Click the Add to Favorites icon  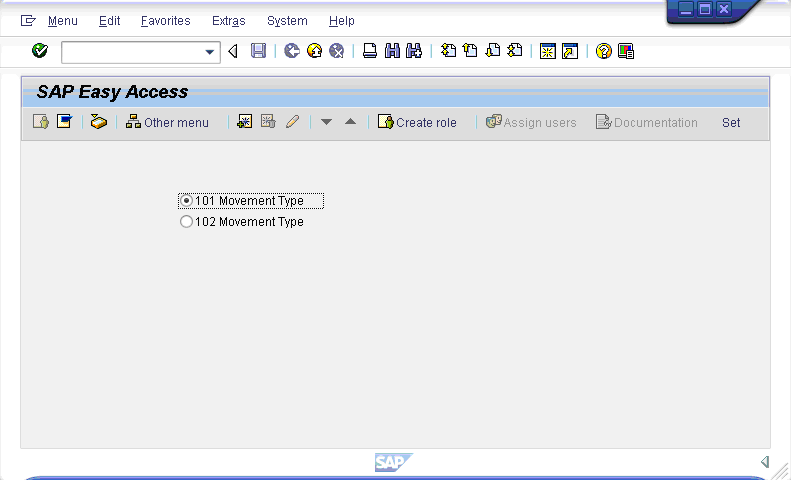point(245,122)
